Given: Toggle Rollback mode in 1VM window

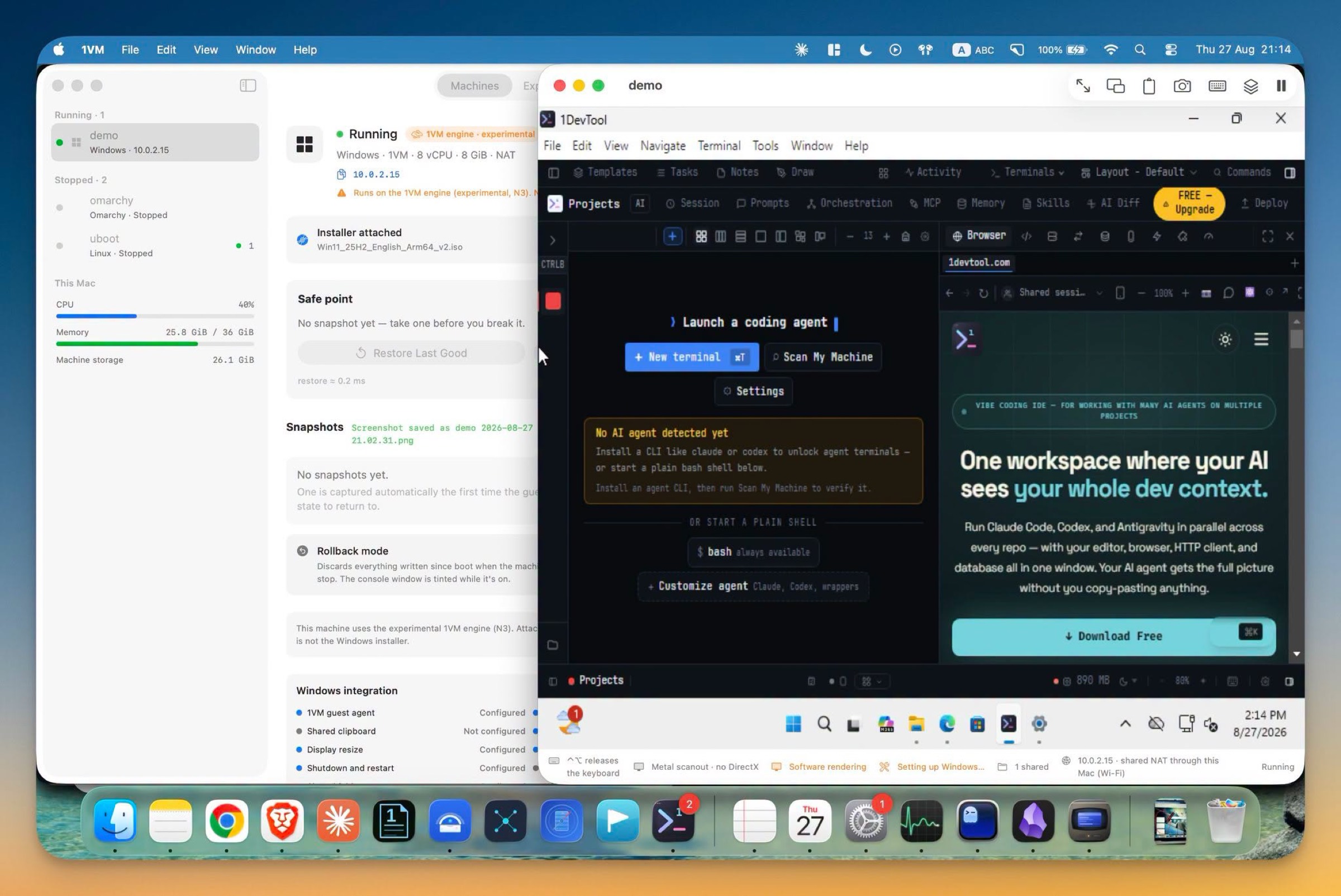Looking at the screenshot, I should click(302, 551).
